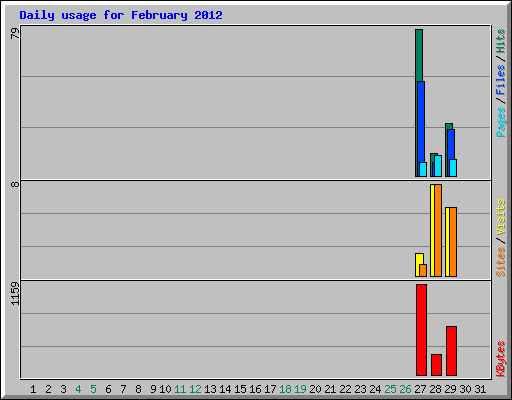The height and width of the screenshot is (400, 512).
Task: Click the title Daily usage for February 2012
Action: [x=121, y=16]
